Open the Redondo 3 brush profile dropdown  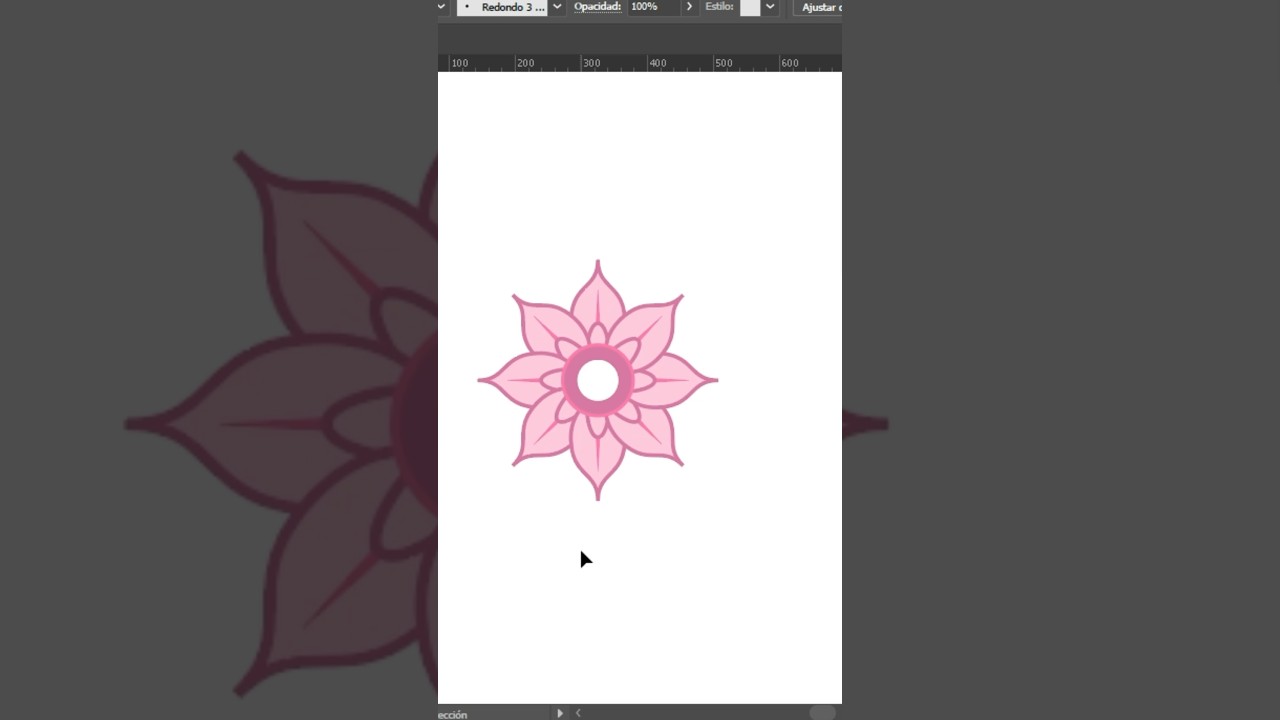tap(502, 7)
